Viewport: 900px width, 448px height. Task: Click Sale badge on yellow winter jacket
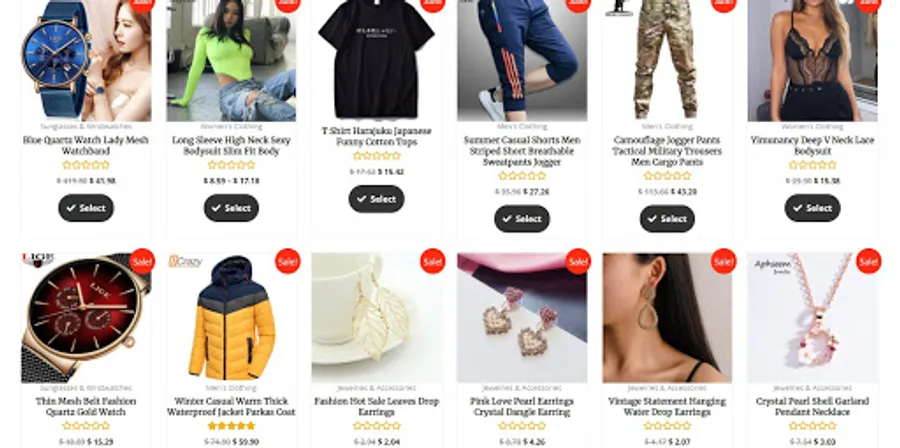(x=288, y=262)
